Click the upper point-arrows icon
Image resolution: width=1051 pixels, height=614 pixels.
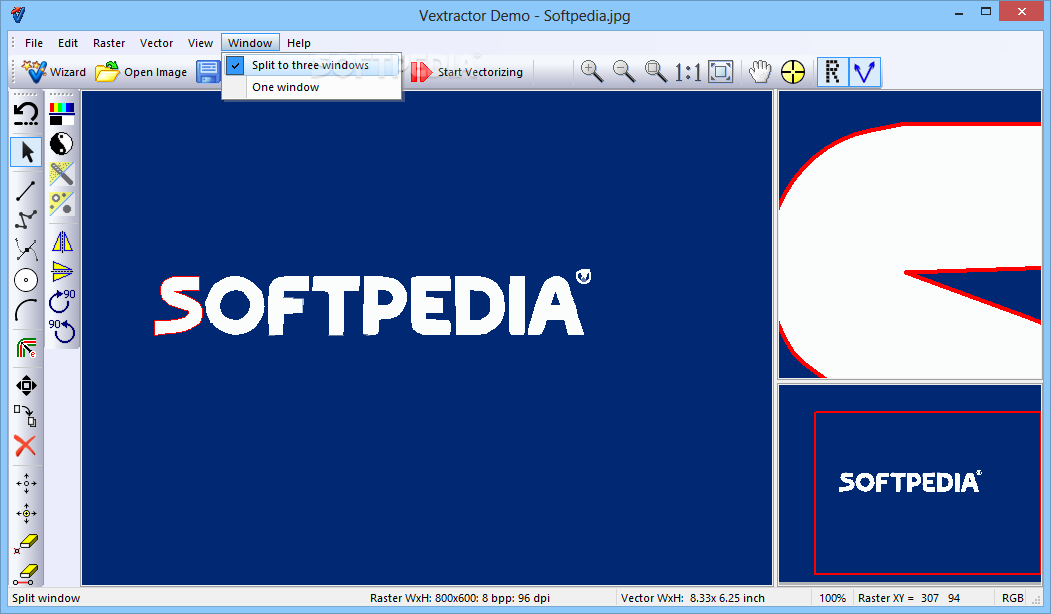point(26,483)
